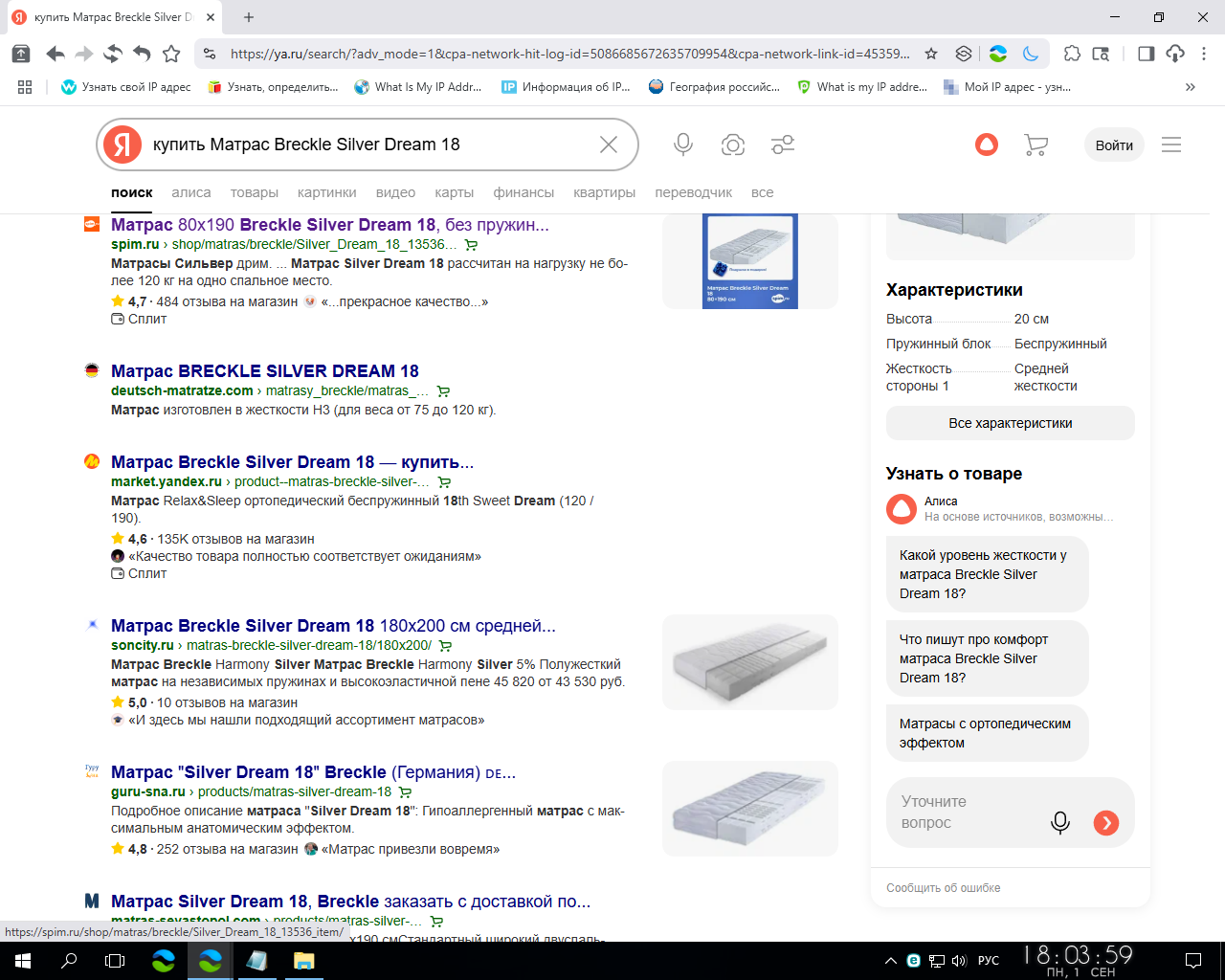
Task: Switch to the 'квартиры' search tab
Action: 605,192
